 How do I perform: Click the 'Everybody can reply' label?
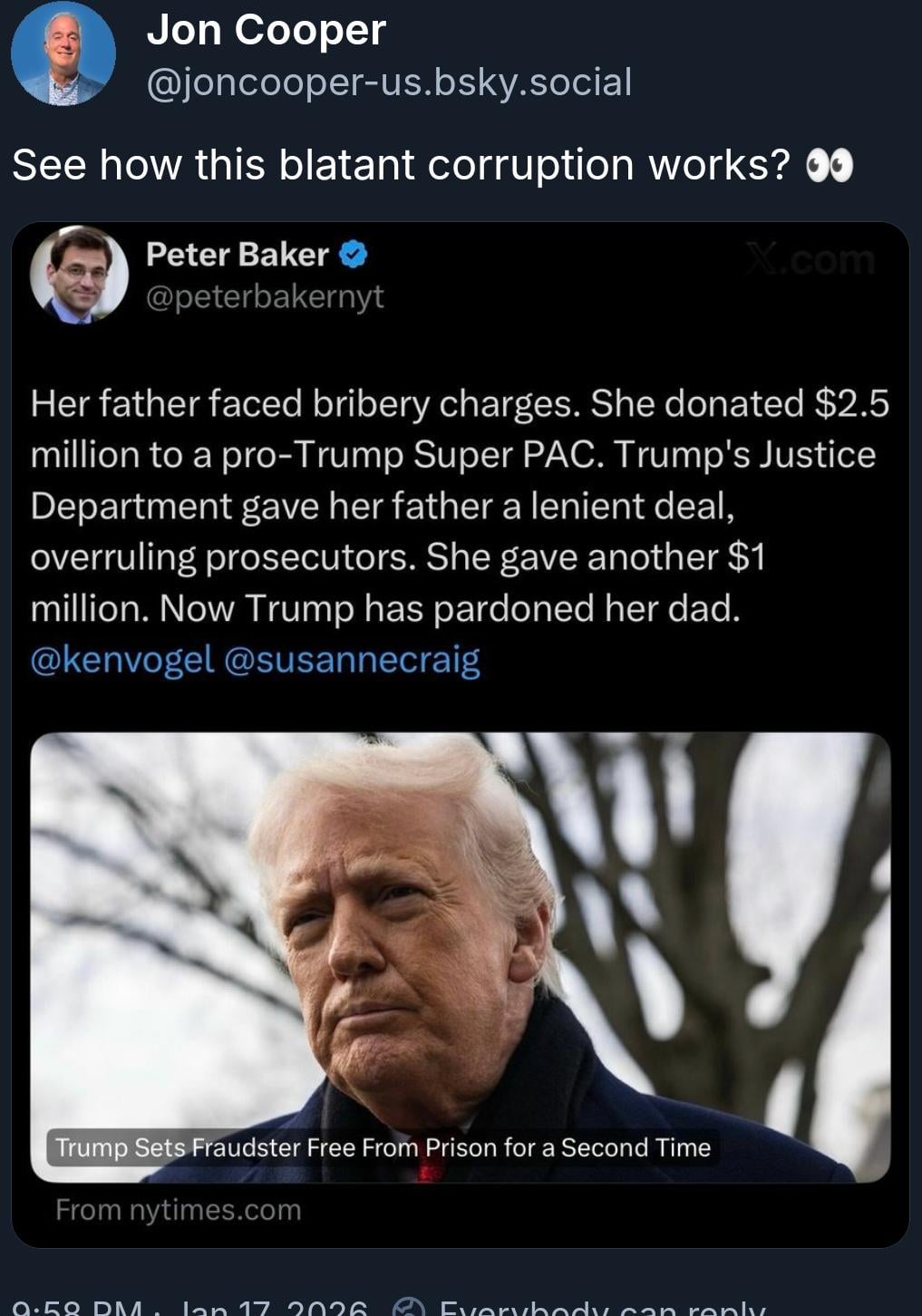coord(602,1308)
